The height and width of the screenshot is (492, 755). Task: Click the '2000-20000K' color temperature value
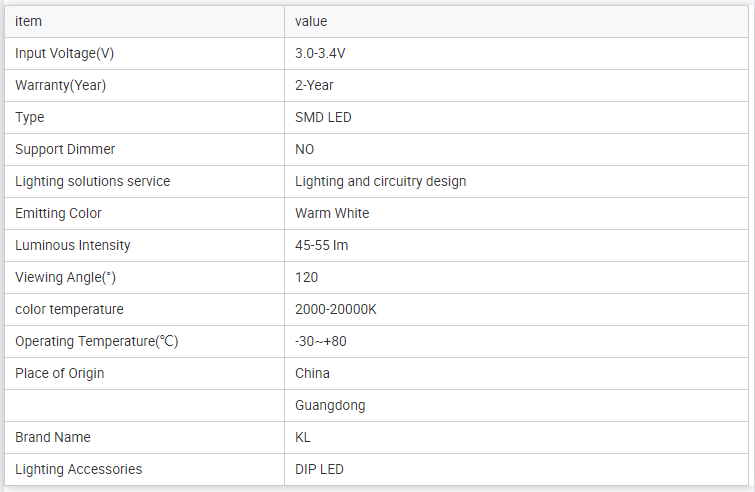click(335, 309)
